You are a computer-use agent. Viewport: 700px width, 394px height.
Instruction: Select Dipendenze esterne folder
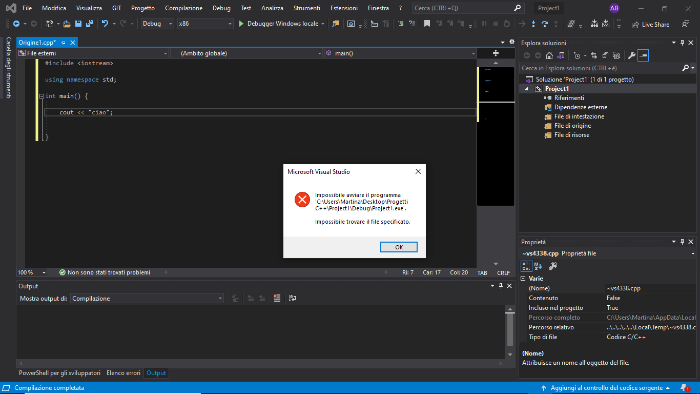[x=580, y=107]
